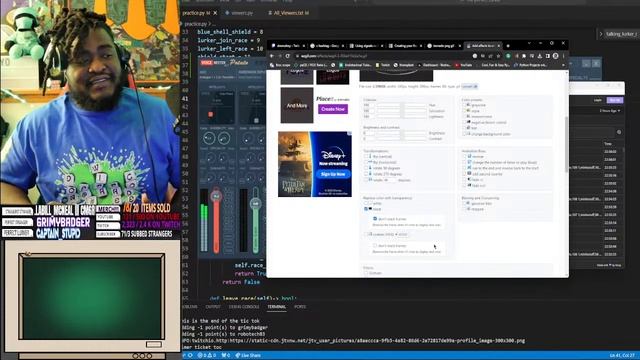Enable gaussian blur effect
Viewport: 640px width, 360px height.
464,203
